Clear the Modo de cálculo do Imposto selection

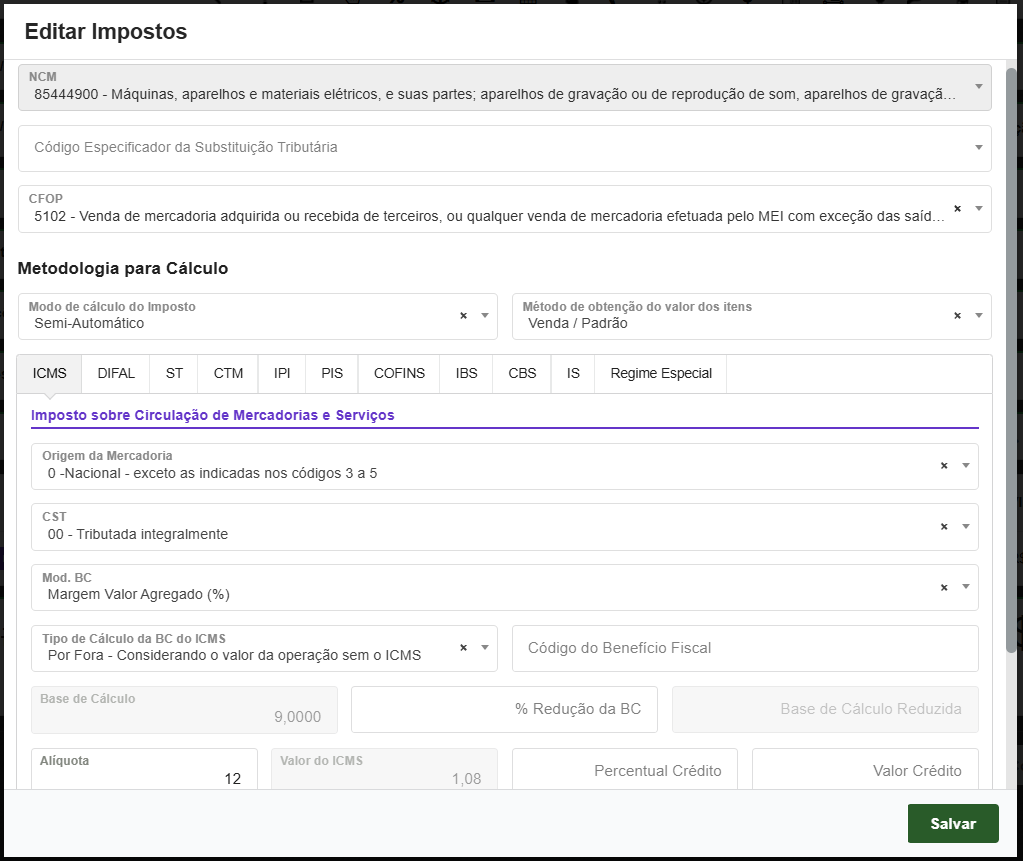[462, 315]
